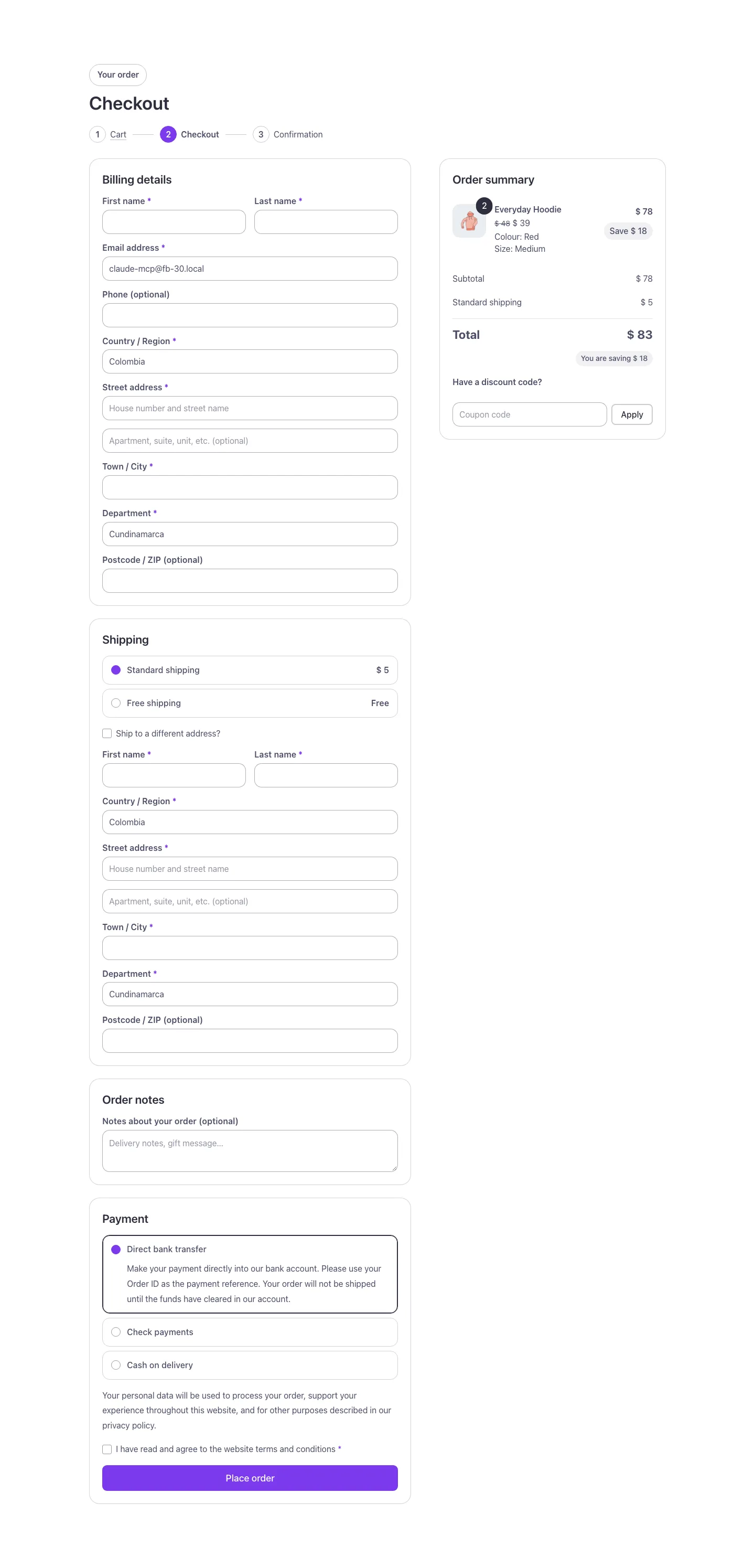
Task: Click the You are saving $ 18 badge
Action: coord(614,358)
